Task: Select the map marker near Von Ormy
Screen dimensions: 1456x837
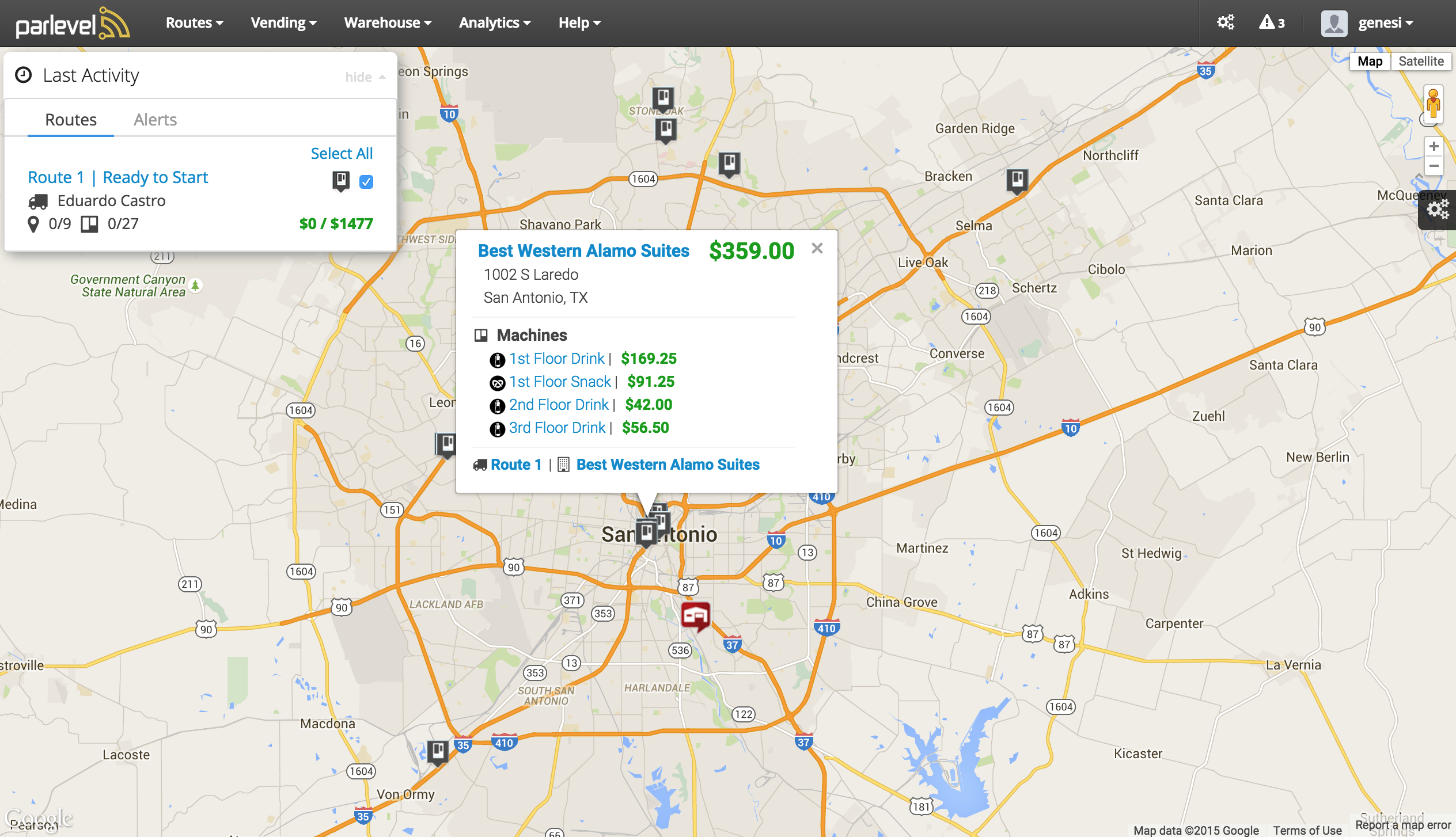Action: [438, 752]
